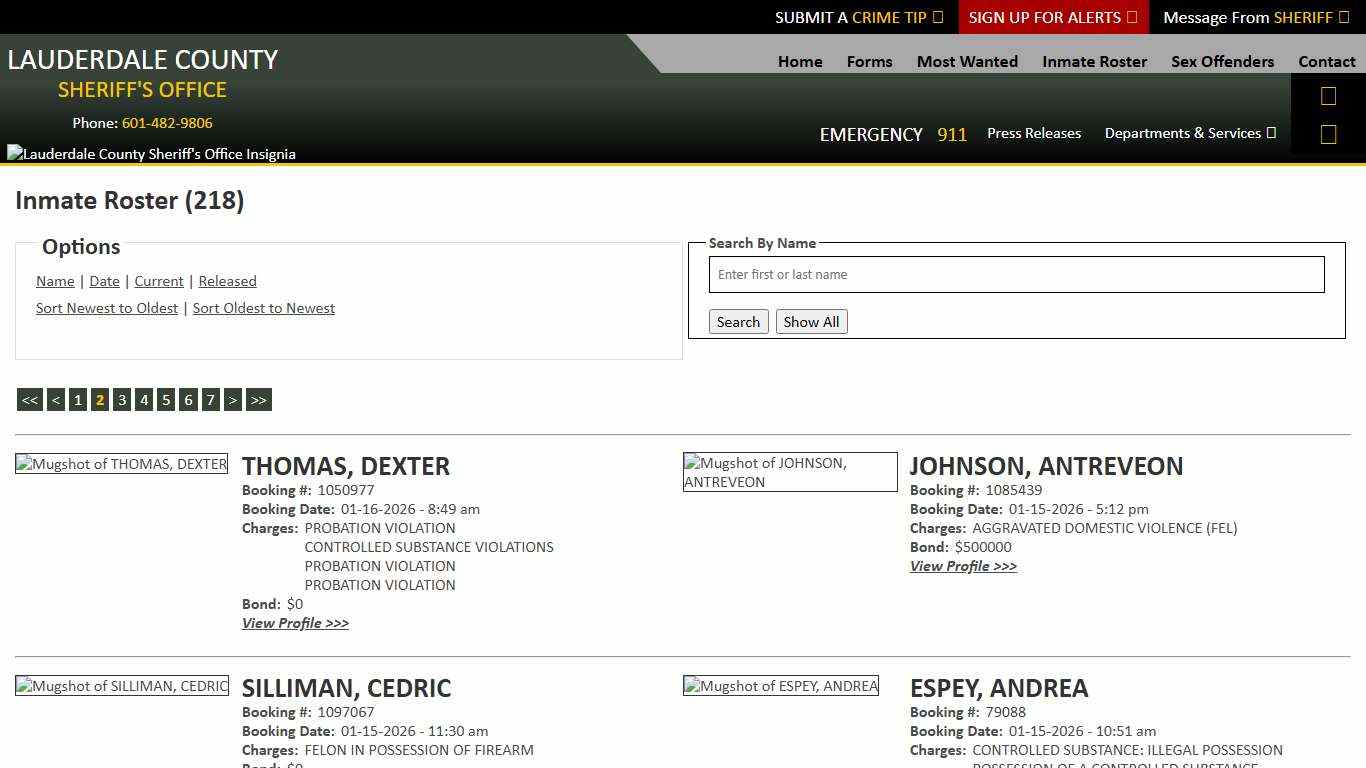Call the phone number 601-482-9806
Screen dimensions: 1366x768
(x=167, y=122)
